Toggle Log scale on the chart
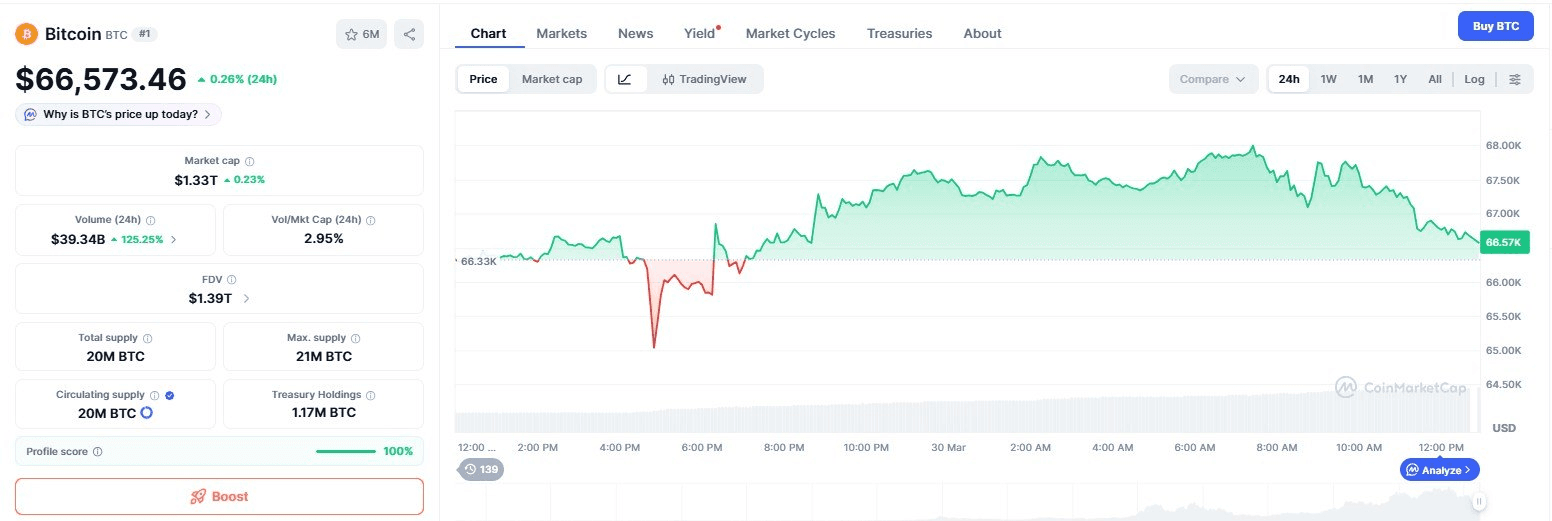Screen dimensions: 1552x521 click(1475, 79)
